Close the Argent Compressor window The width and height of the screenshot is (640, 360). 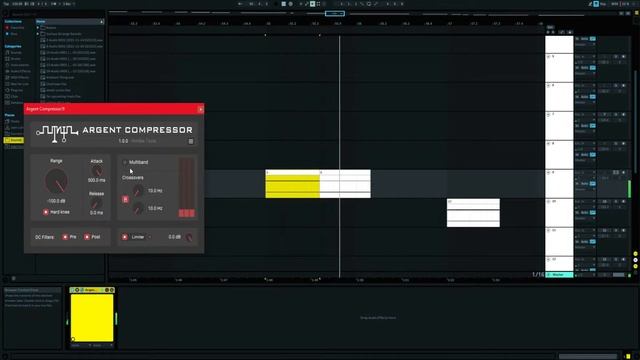point(200,109)
